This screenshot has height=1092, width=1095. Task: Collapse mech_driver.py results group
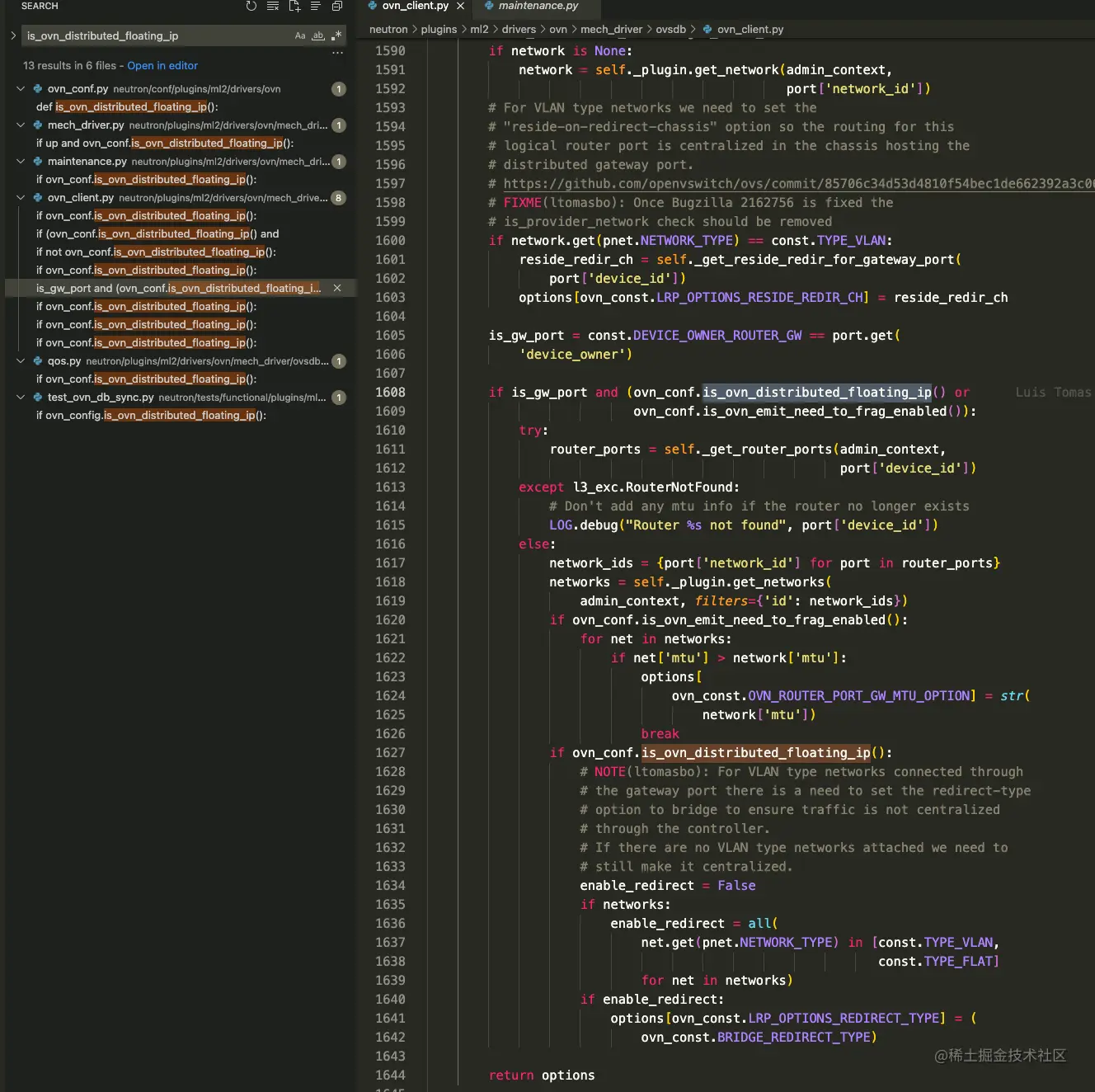[x=21, y=125]
